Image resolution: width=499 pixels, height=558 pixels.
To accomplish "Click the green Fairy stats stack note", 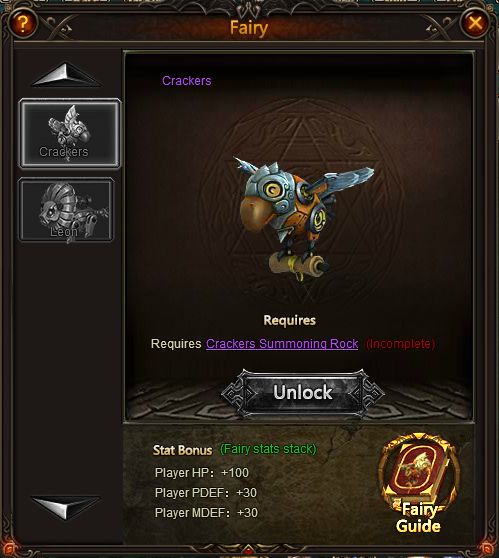I will 268,449.
